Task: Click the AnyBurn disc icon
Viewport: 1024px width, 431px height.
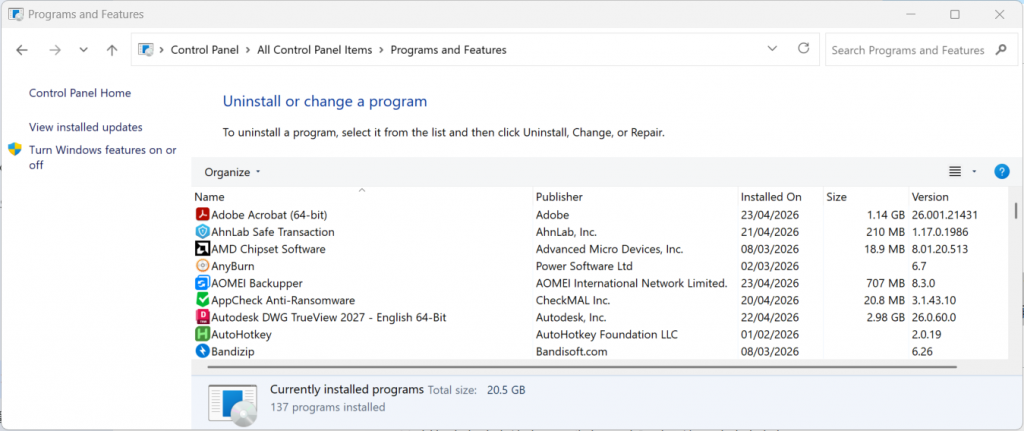Action: click(202, 266)
